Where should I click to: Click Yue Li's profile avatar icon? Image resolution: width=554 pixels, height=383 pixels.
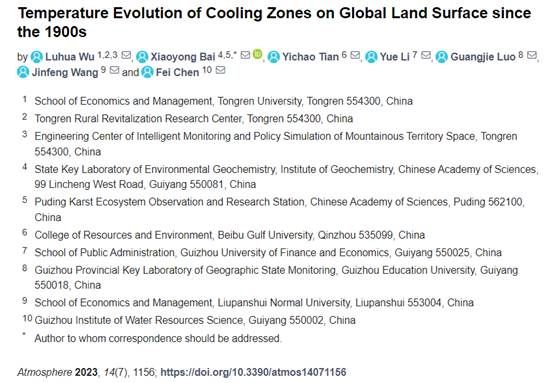[371, 57]
